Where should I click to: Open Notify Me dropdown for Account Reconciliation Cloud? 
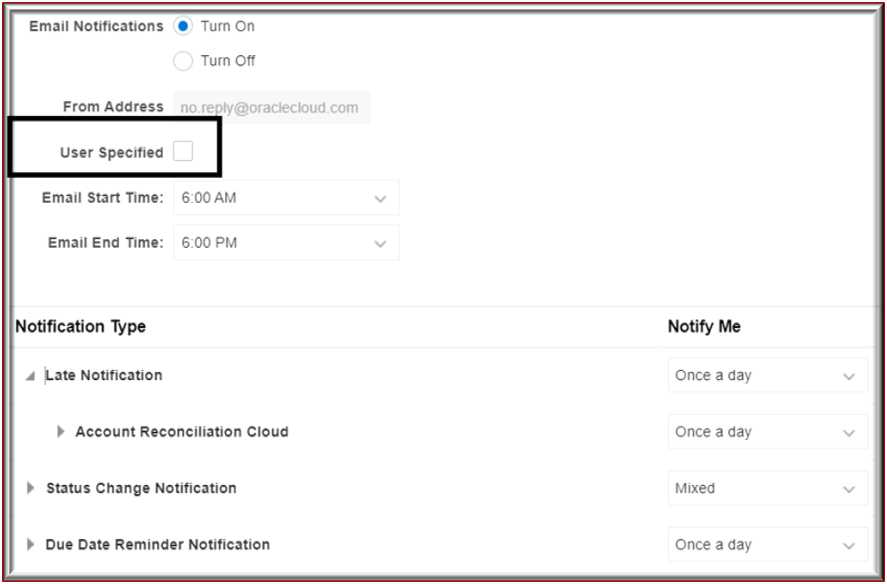[768, 432]
